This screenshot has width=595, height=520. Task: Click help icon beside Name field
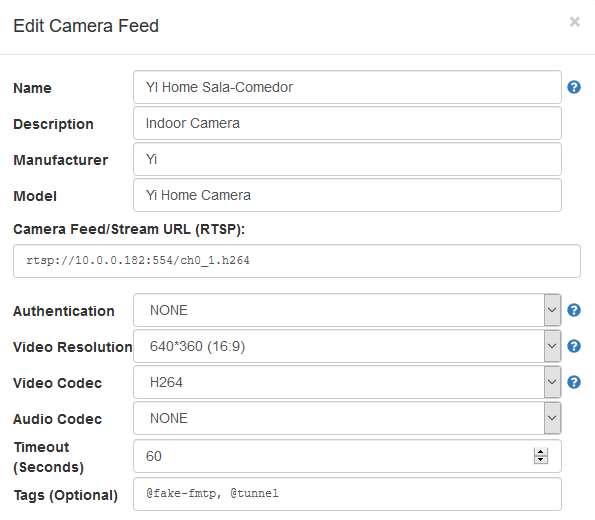coord(574,87)
